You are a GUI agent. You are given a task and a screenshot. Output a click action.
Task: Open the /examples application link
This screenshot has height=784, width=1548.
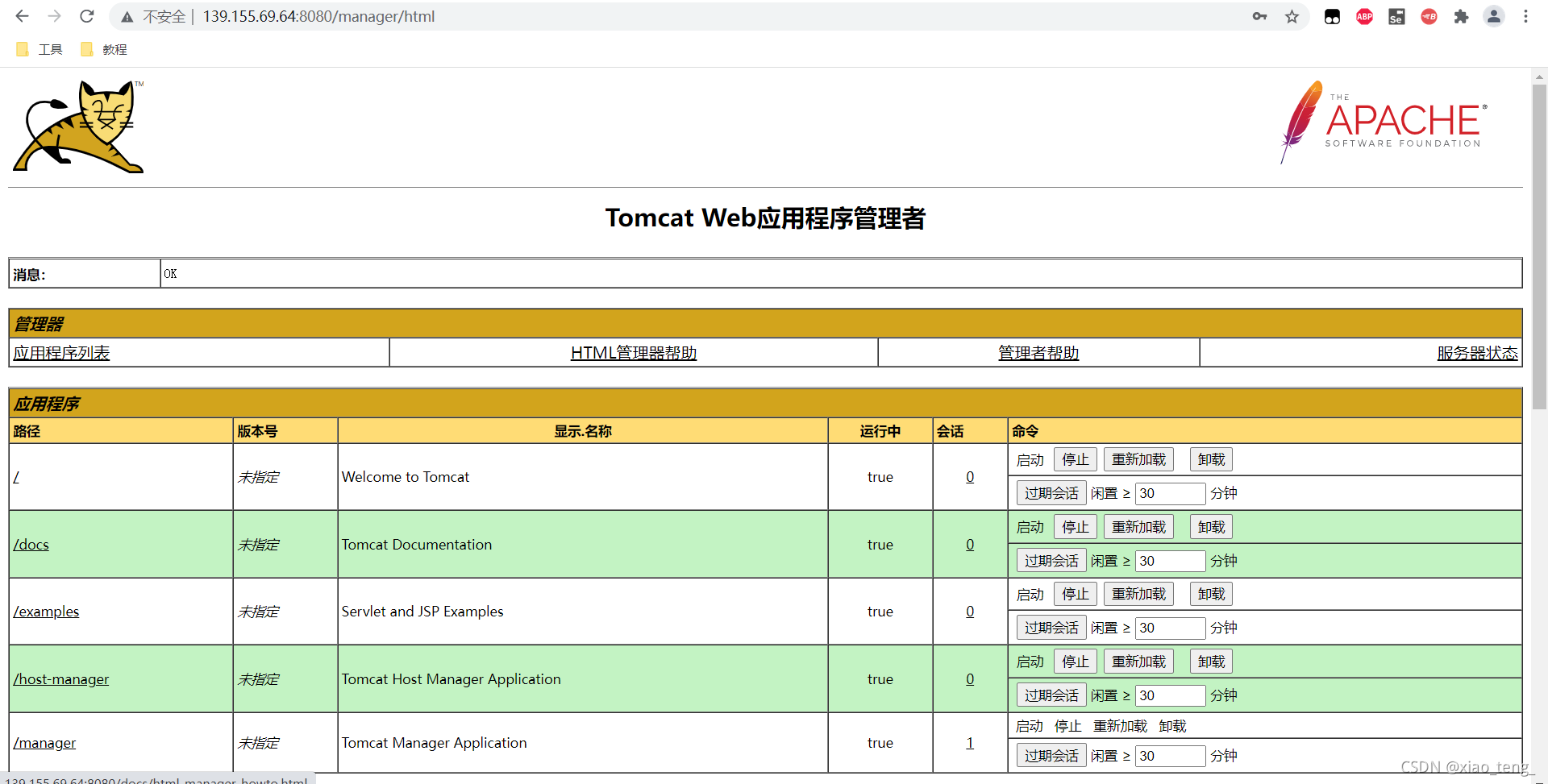tap(46, 612)
